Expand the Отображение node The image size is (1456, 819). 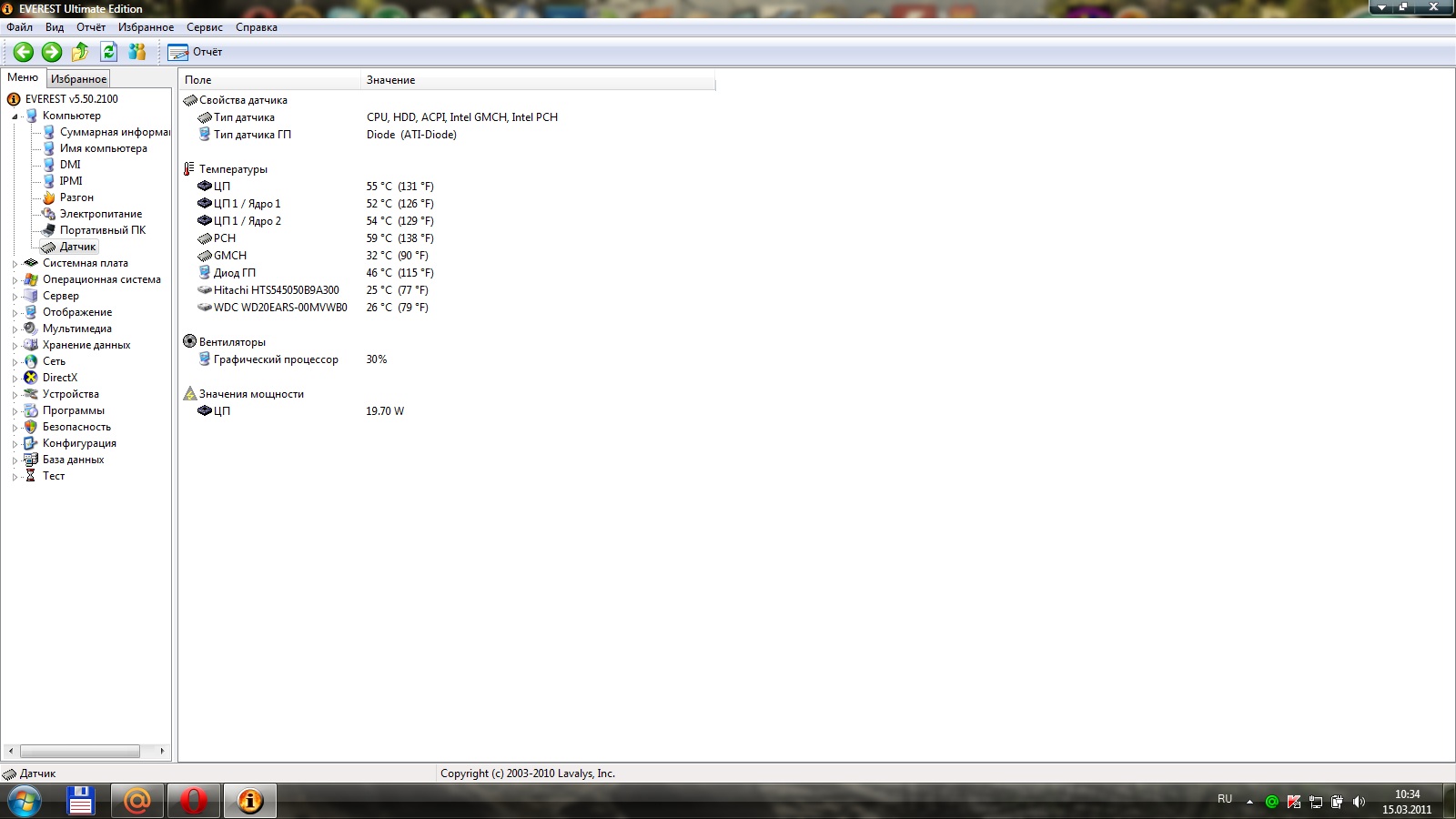(x=15, y=313)
